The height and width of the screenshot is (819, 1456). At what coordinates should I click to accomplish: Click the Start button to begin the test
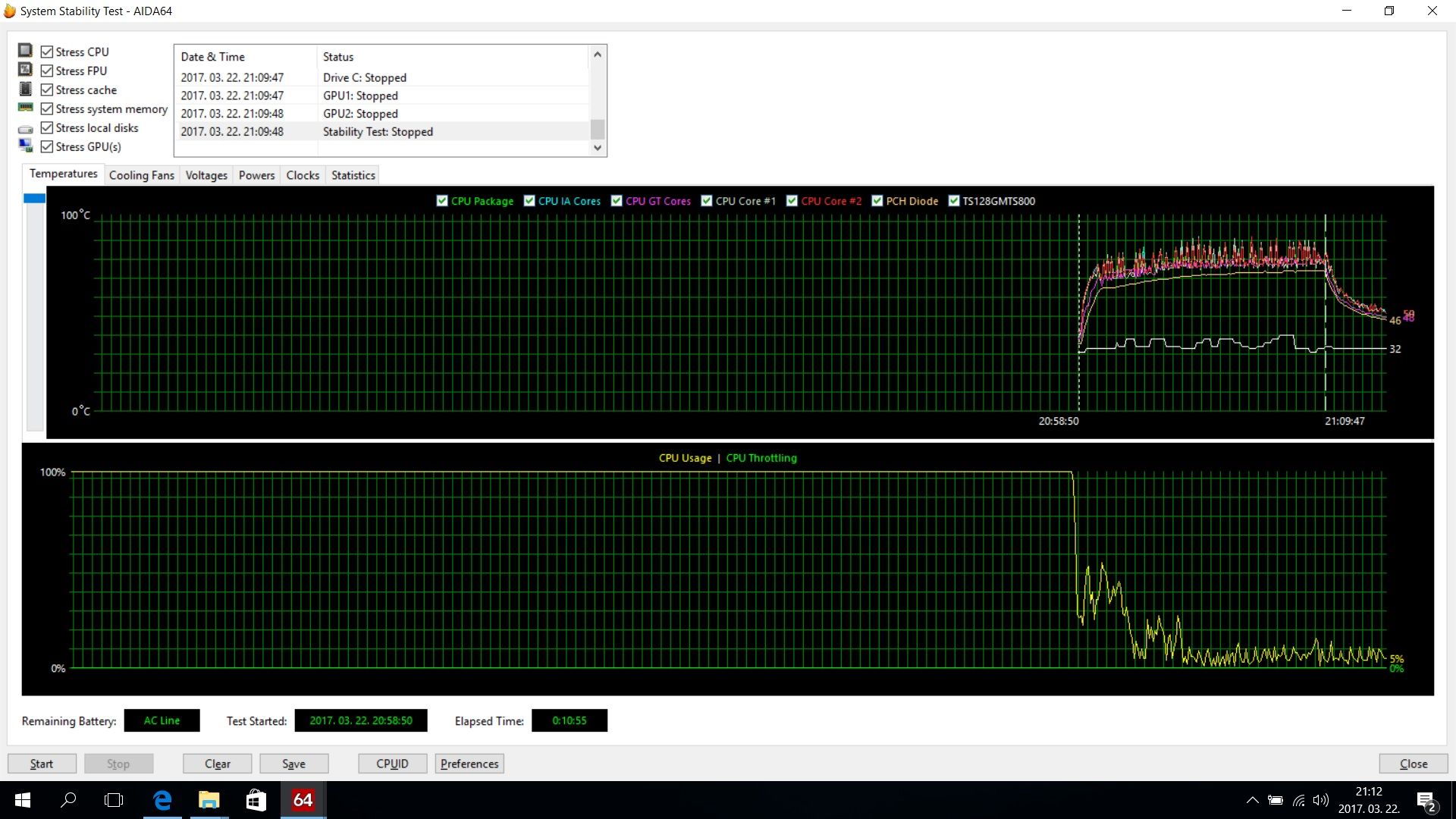(42, 764)
